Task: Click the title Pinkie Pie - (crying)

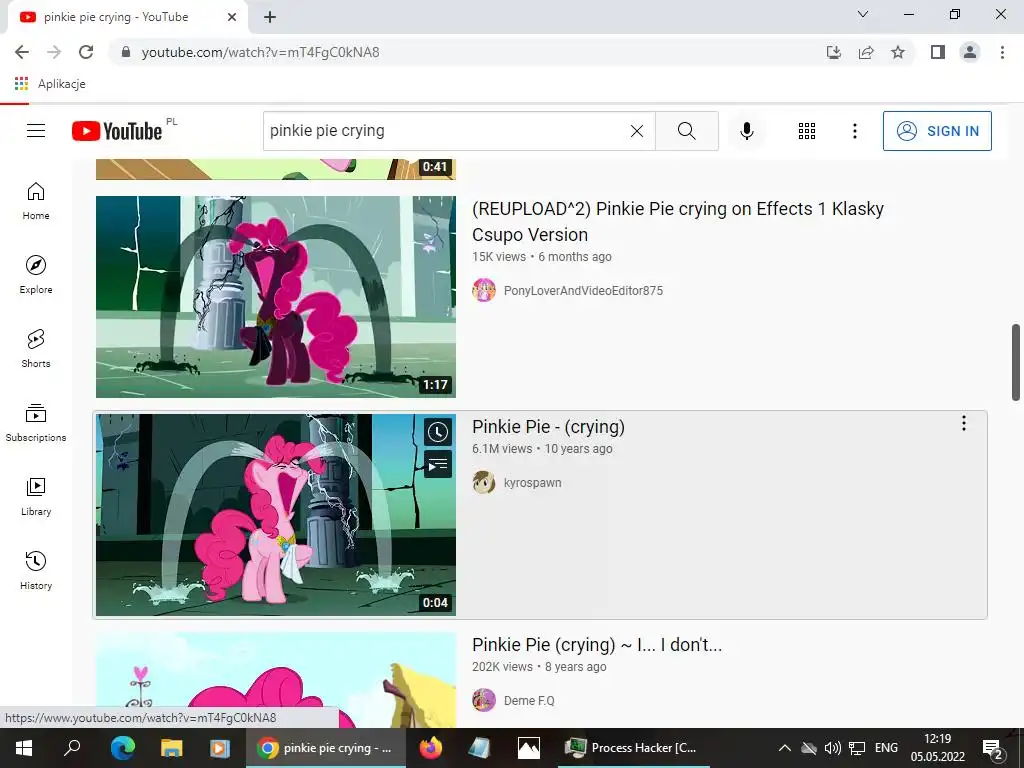Action: point(549,426)
